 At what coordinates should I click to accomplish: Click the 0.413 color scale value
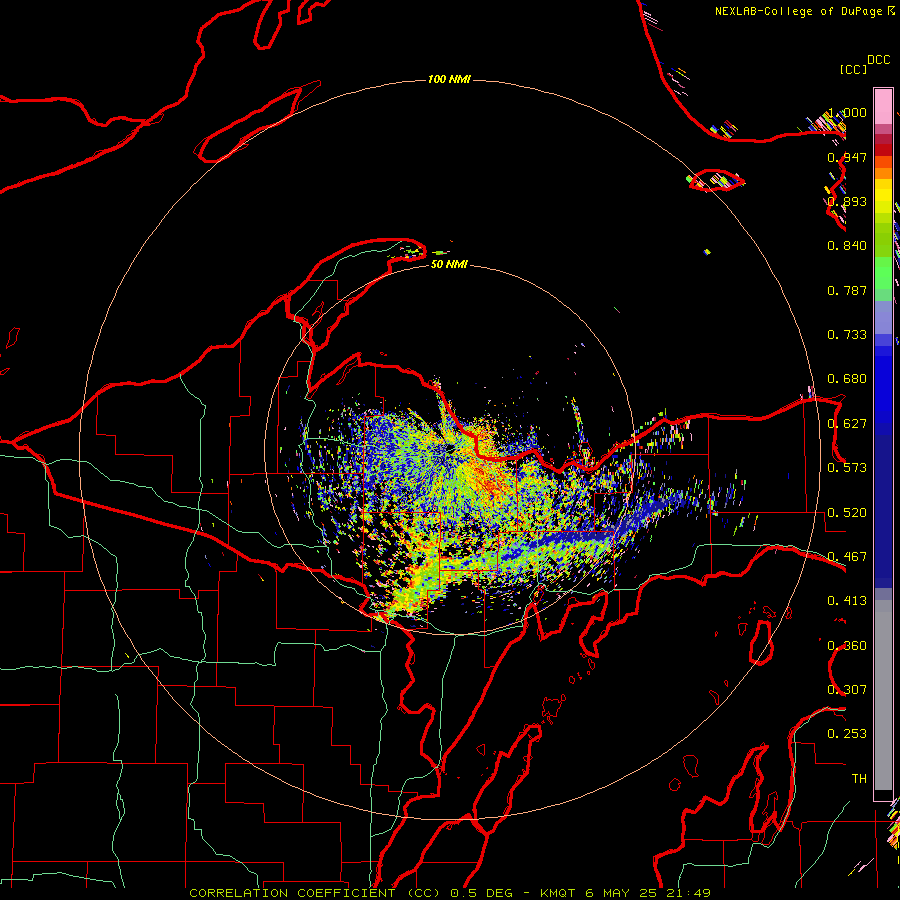847,601
